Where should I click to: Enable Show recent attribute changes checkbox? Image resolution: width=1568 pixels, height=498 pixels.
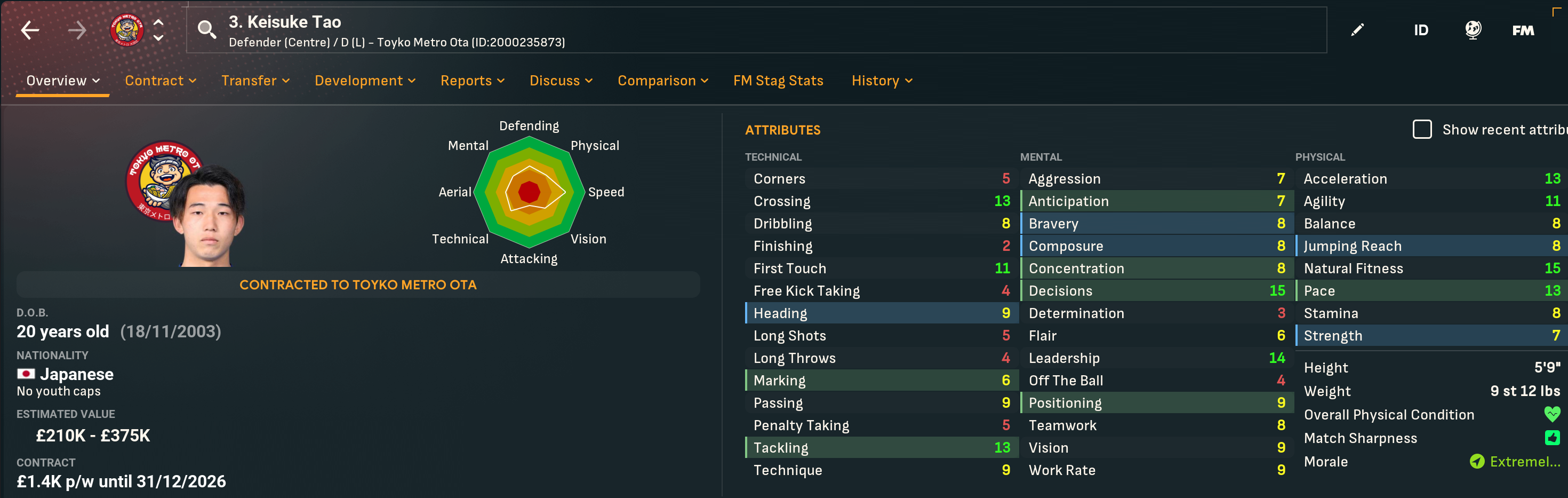(1422, 129)
